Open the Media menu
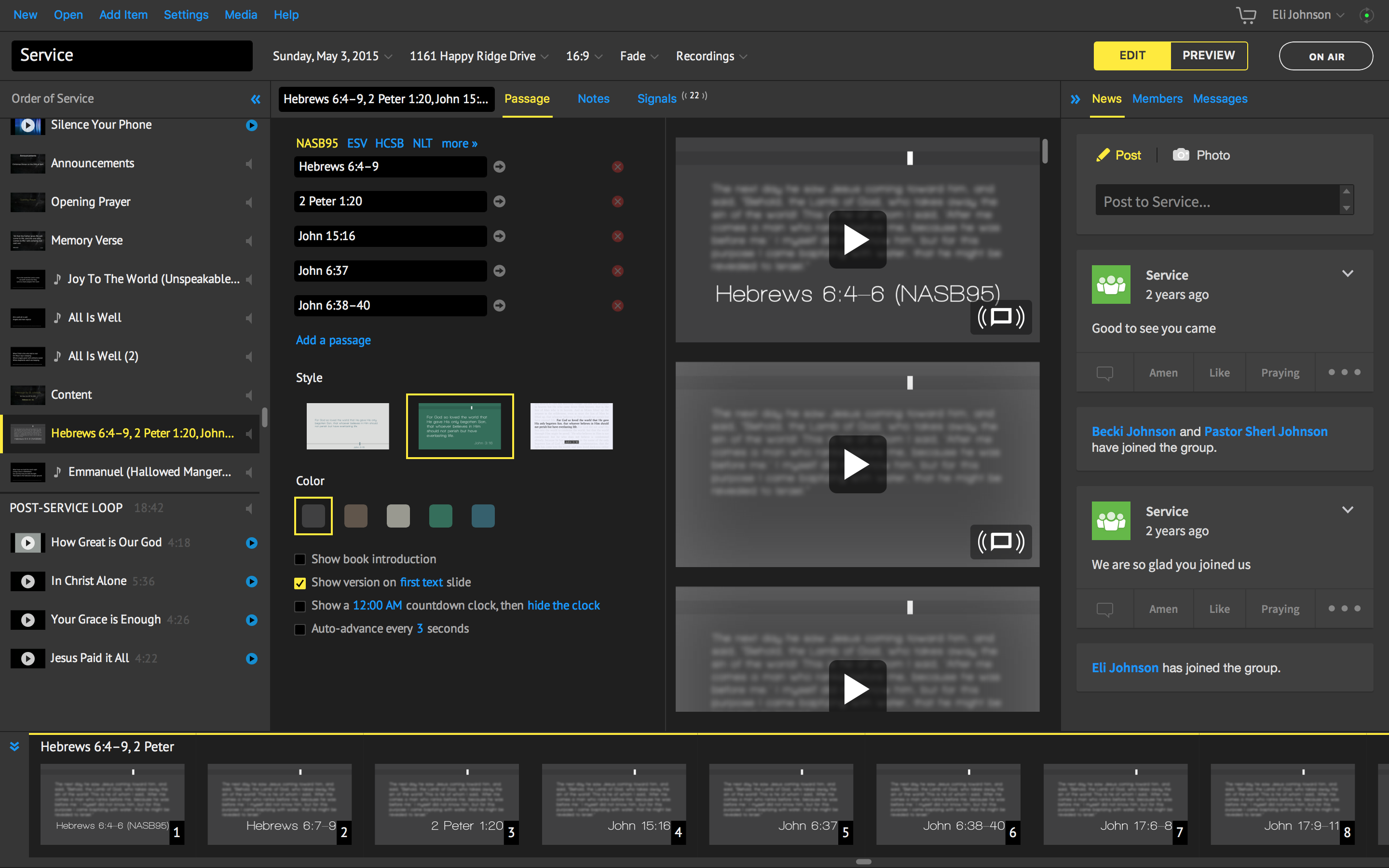Screen dimensions: 1389x868 tap(241, 15)
